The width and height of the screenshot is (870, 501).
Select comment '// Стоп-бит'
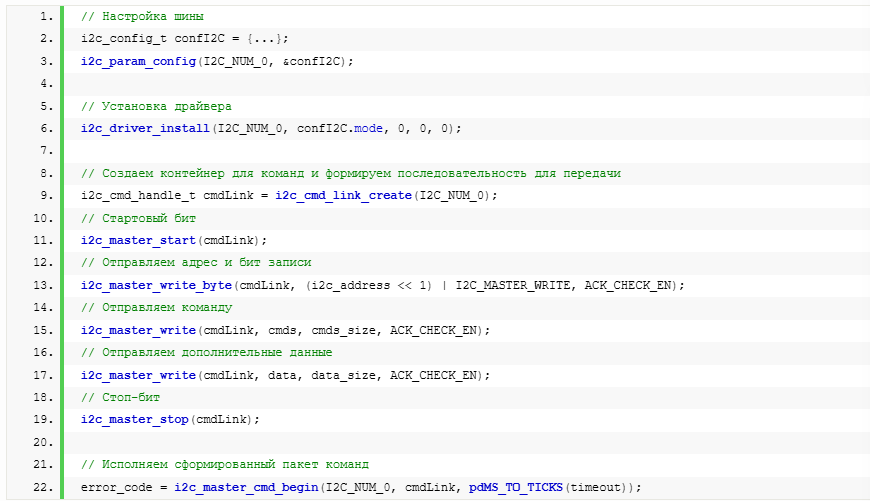[120, 398]
